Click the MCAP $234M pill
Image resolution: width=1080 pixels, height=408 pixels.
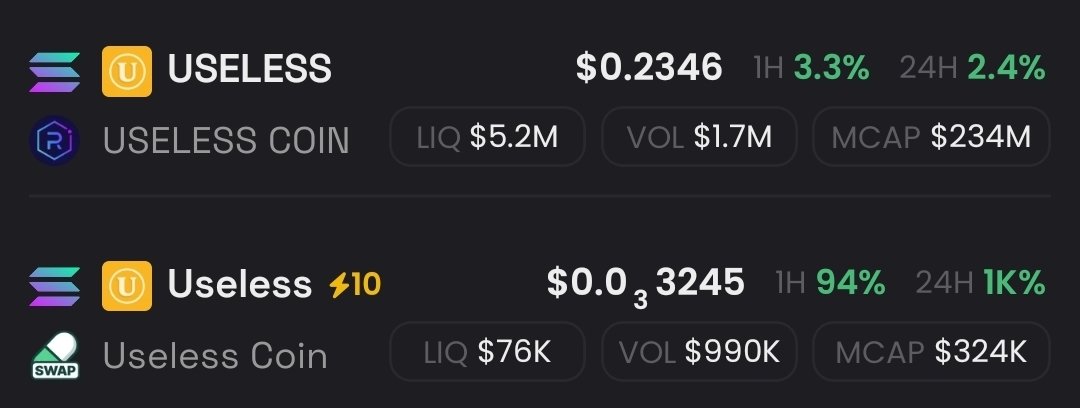tap(931, 136)
